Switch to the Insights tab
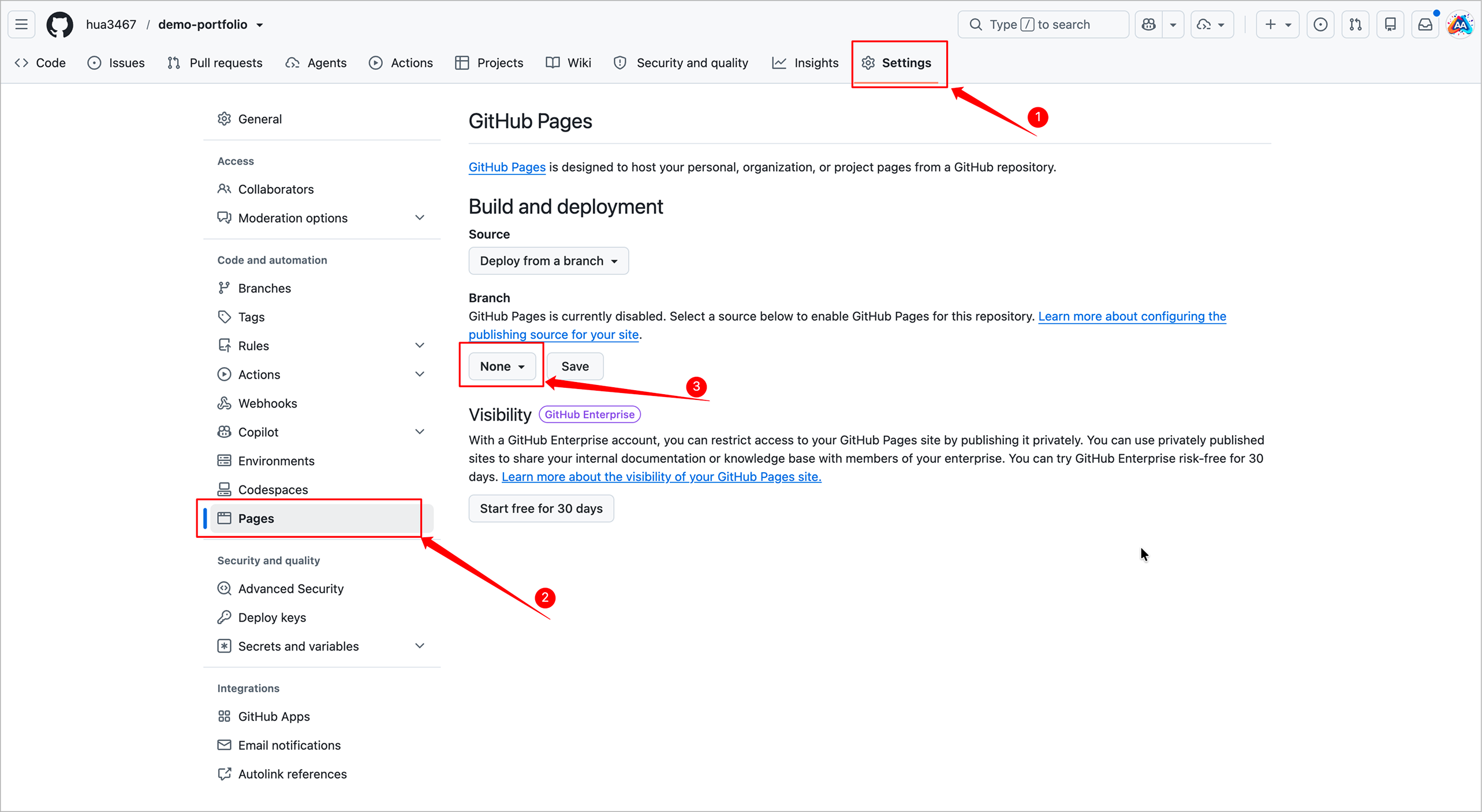This screenshot has width=1482, height=812. click(x=805, y=62)
